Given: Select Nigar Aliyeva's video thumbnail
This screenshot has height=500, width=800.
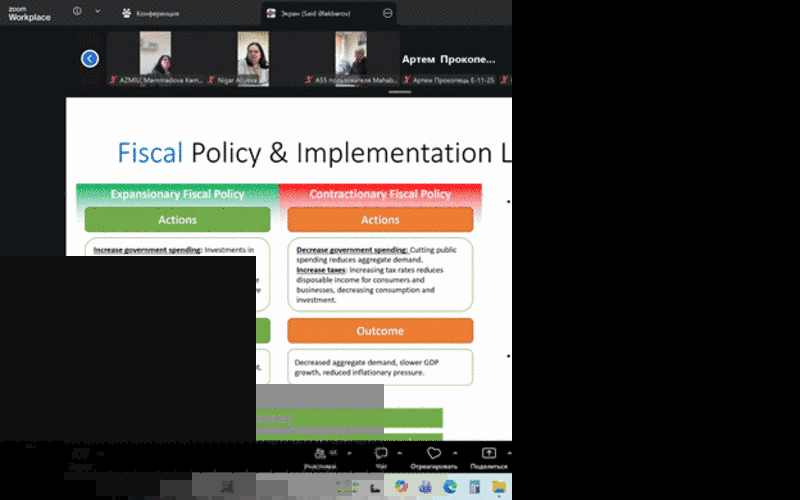Looking at the screenshot, I should coord(252,58).
